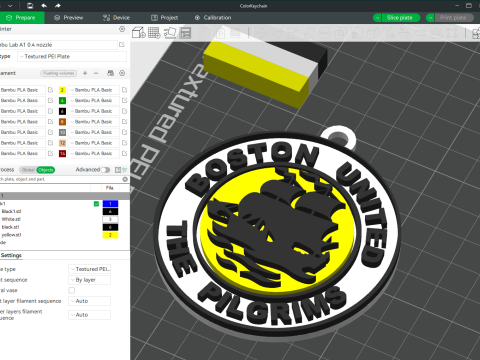The image size is (480, 360).
Task: Edit preset icon for filament 2
Action: [124, 90]
